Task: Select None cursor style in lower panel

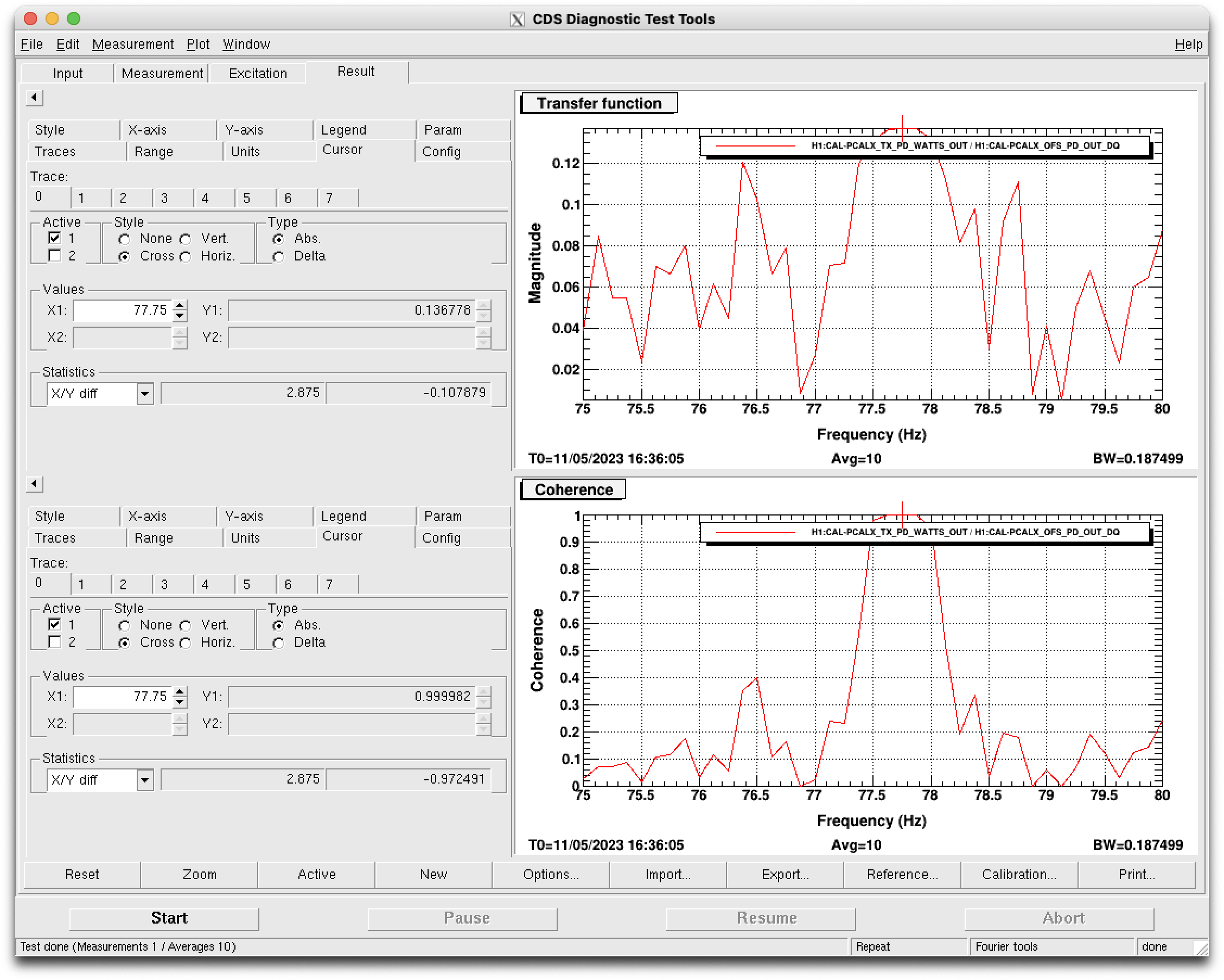Action: click(124, 626)
